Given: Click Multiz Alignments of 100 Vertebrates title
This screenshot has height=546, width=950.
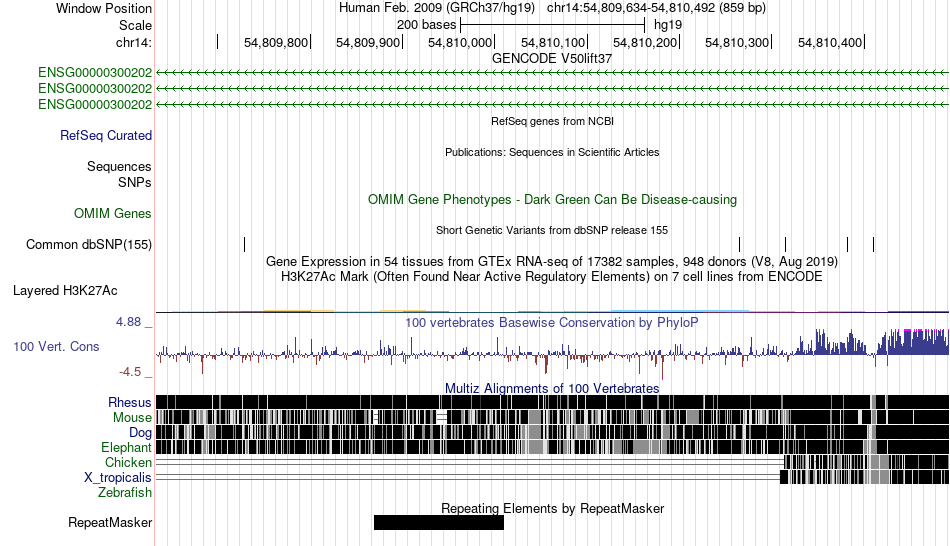Looking at the screenshot, I should (552, 388).
